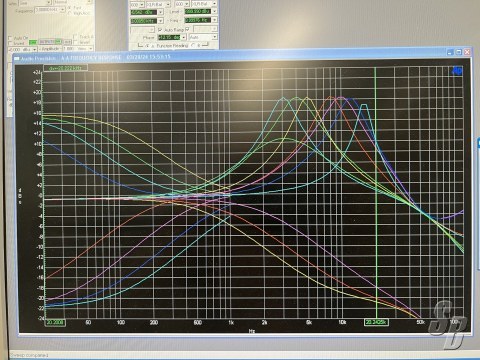Viewport: 480px width, 360px height.
Task: Click the dx cursor delta readout
Action: point(65,68)
